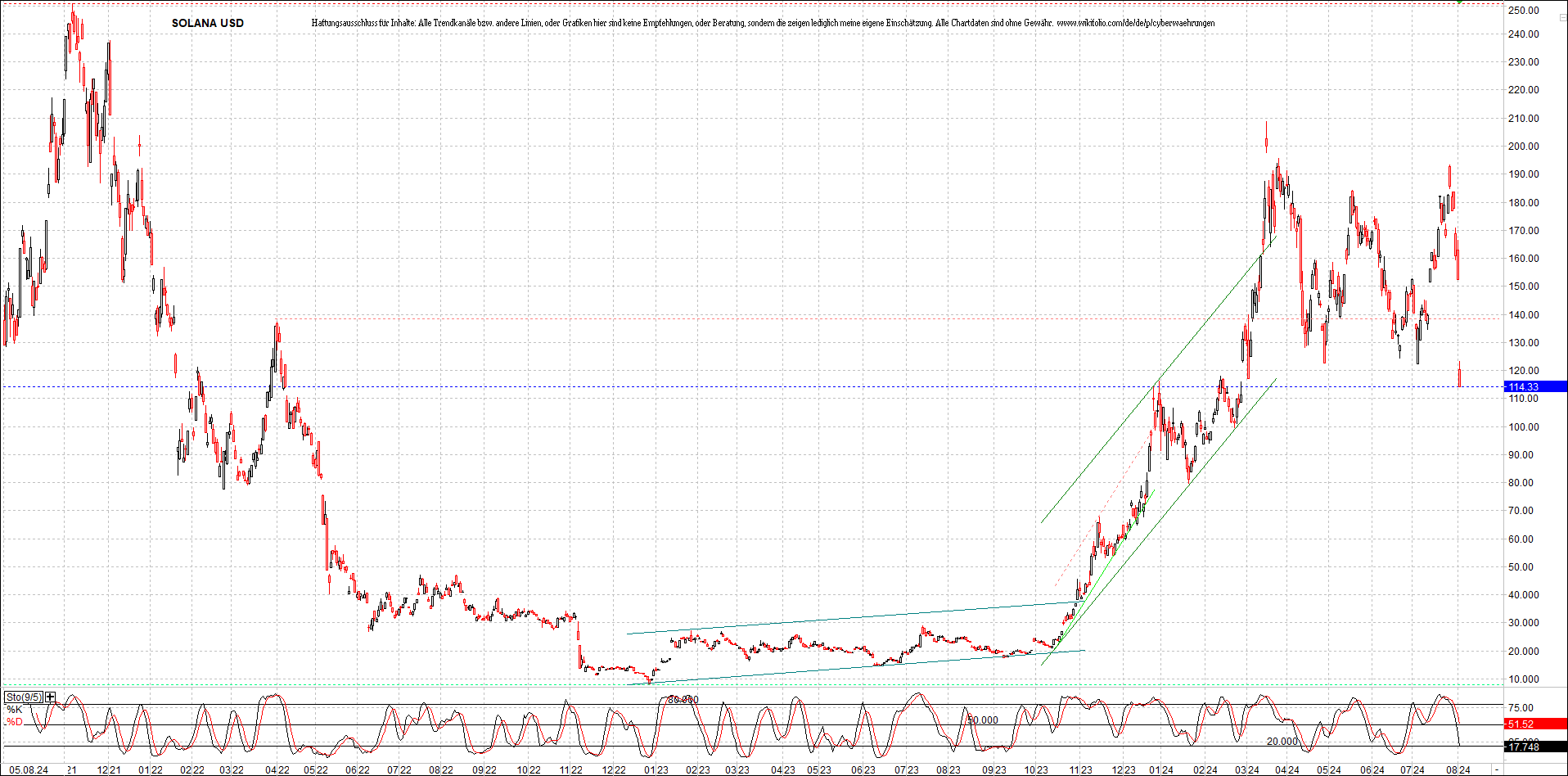This screenshot has height=776, width=1568.
Task: Click the 50.000 level label in stochastic panel
Action: coord(983,720)
